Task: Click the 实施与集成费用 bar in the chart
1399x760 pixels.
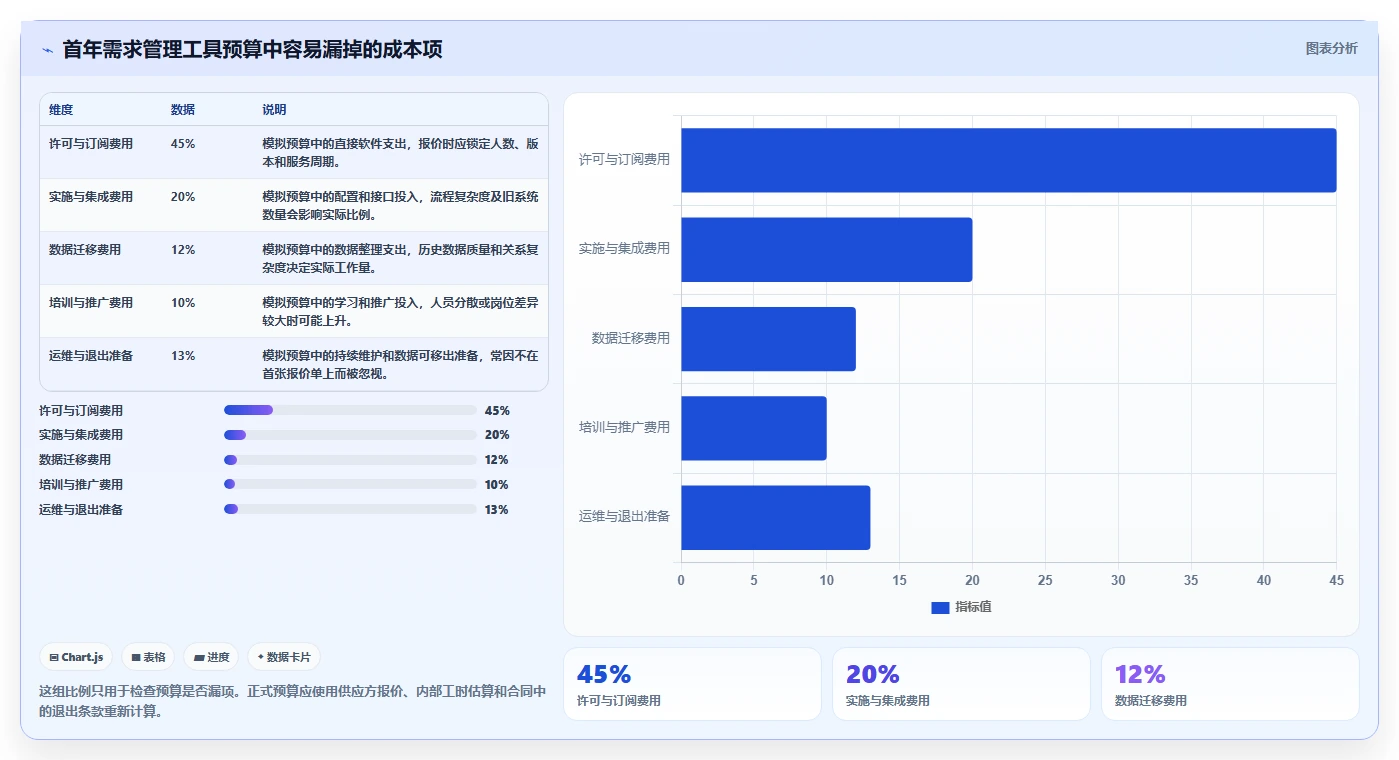Action: pyautogui.click(x=826, y=249)
